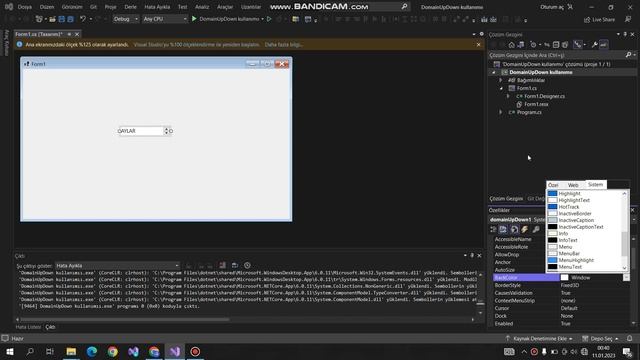The image size is (640, 360).
Task: Open the Any CPU platform dropdown
Action: click(164, 19)
